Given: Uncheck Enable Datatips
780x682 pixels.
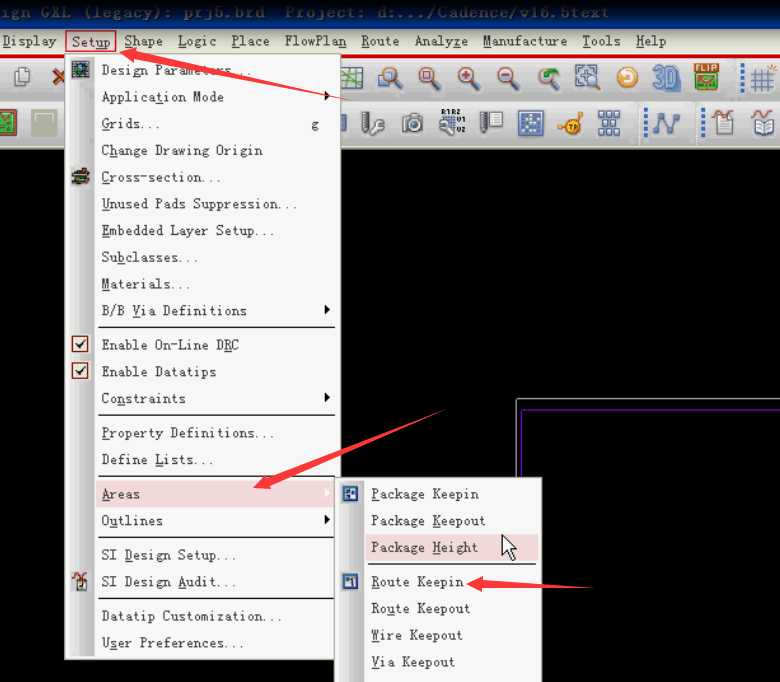Looking at the screenshot, I should tap(80, 371).
